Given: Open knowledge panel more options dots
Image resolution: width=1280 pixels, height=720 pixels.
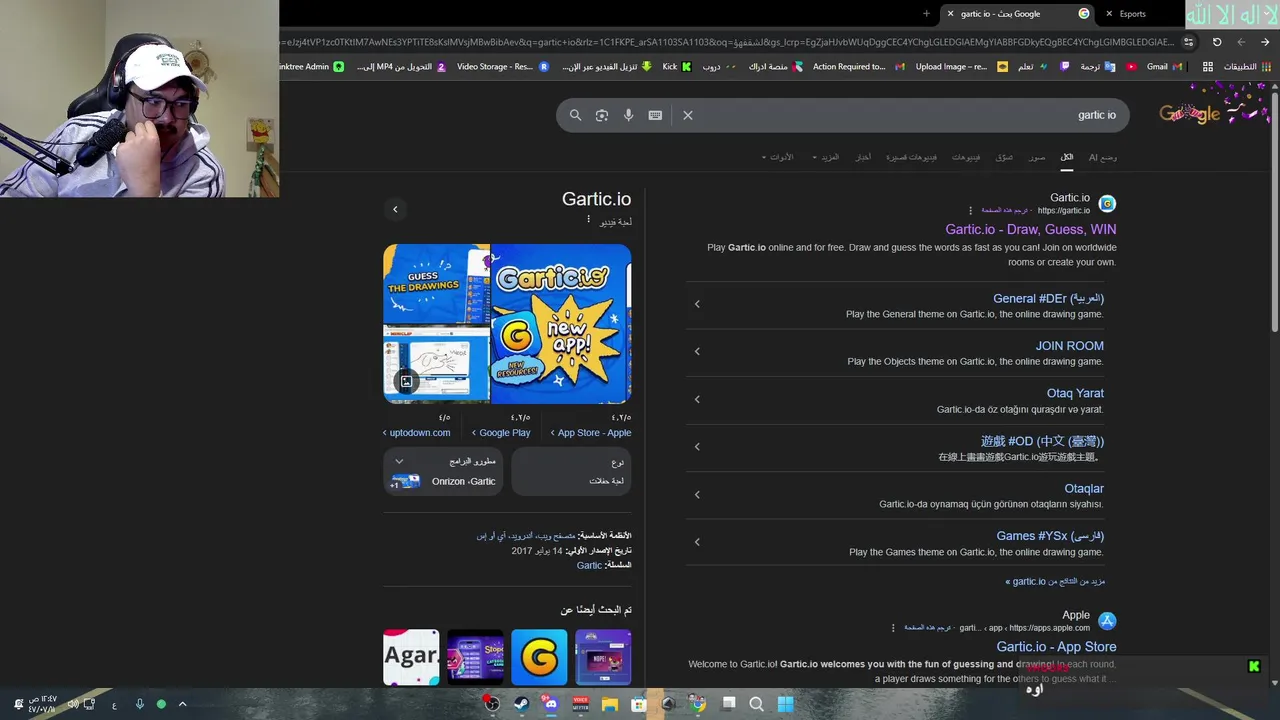Looking at the screenshot, I should pyautogui.click(x=588, y=220).
